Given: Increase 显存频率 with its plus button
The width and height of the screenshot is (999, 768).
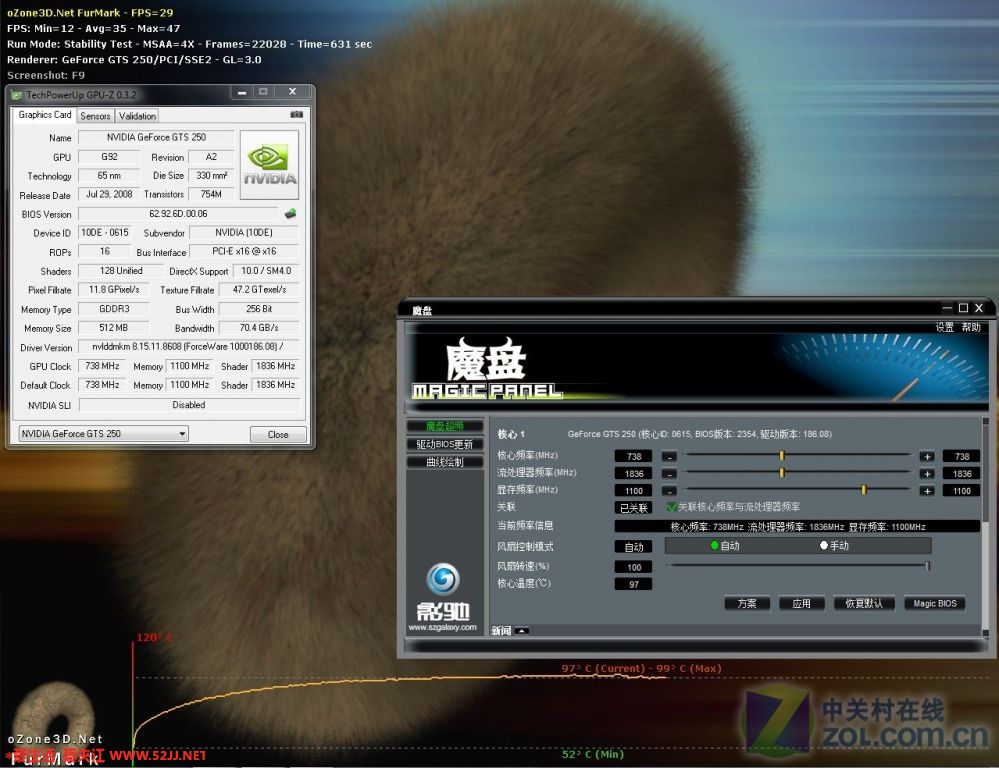Looking at the screenshot, I should point(927,491).
